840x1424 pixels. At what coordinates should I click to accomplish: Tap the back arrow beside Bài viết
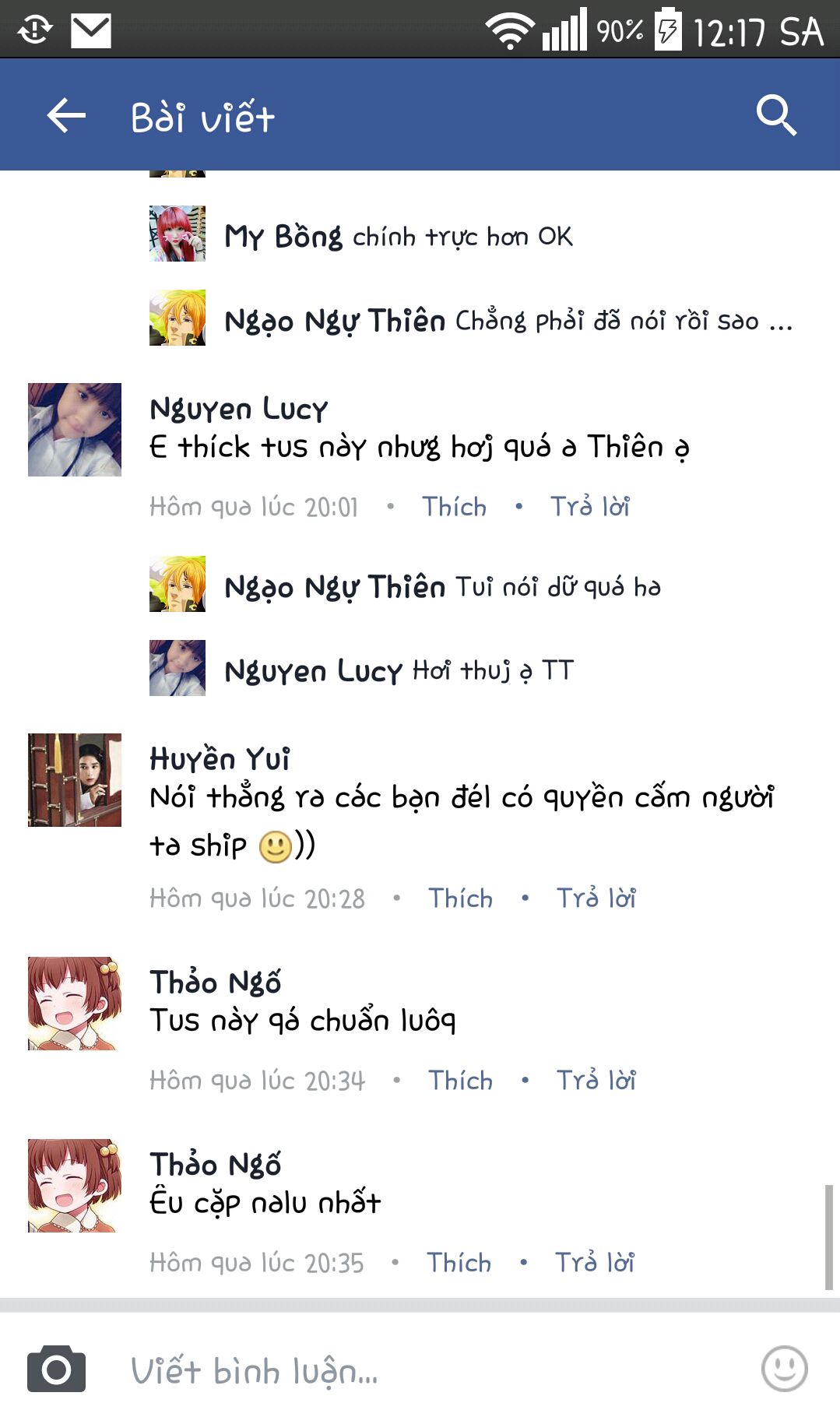[66, 117]
